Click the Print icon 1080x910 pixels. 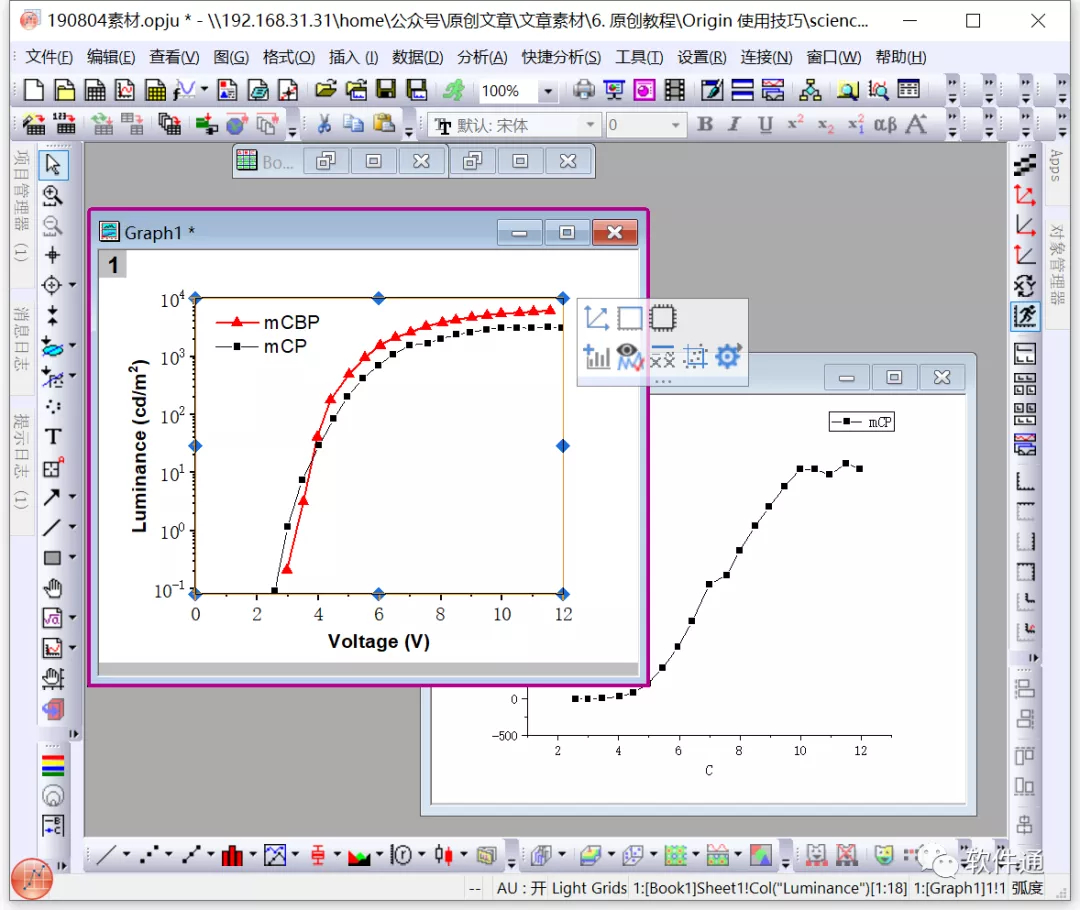coord(583,90)
